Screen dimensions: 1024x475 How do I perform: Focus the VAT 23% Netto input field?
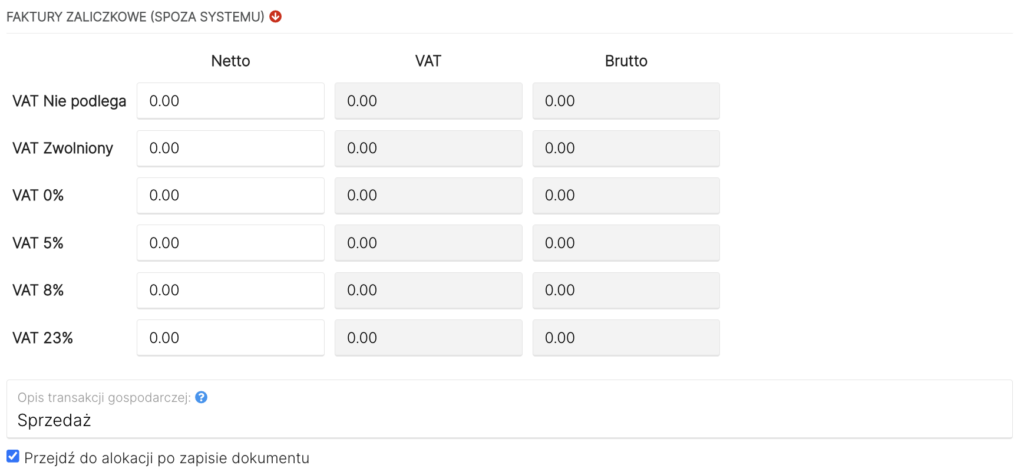coord(230,338)
